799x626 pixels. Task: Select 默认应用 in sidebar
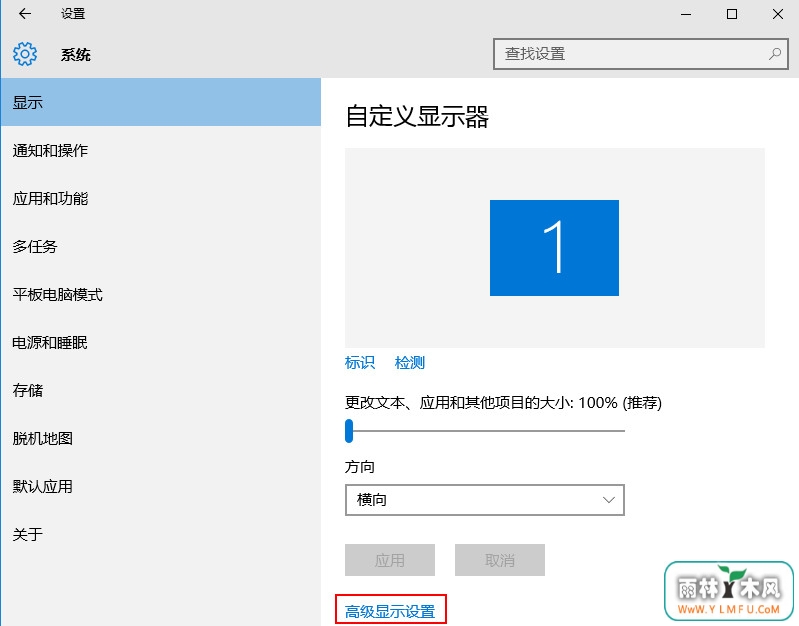(161, 486)
